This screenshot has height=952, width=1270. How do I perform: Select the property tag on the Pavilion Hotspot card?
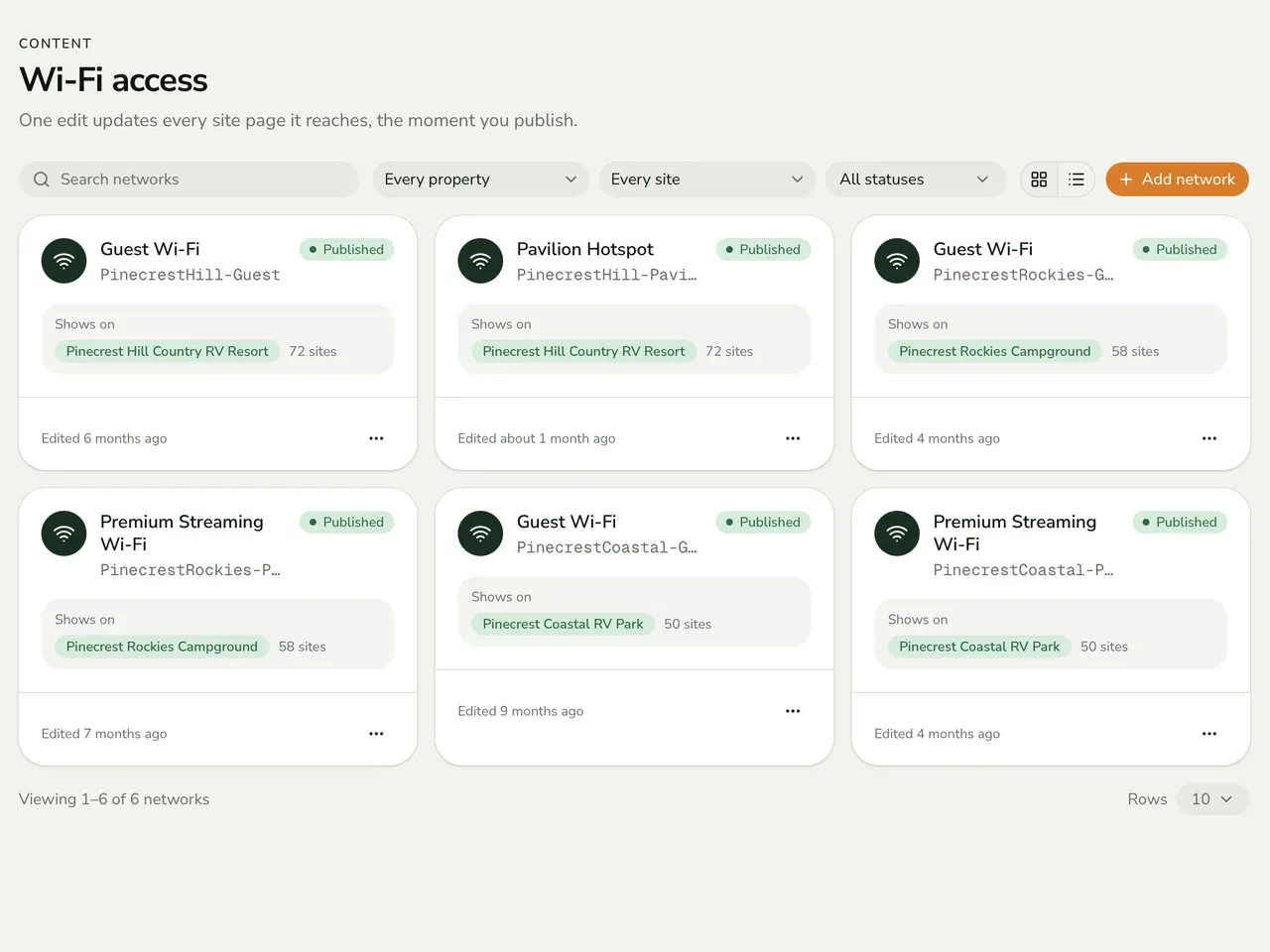pyautogui.click(x=583, y=351)
